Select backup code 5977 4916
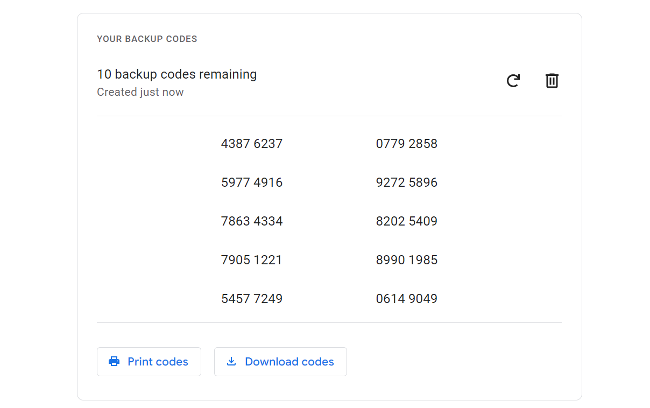This screenshot has height=408, width=650. tap(252, 182)
